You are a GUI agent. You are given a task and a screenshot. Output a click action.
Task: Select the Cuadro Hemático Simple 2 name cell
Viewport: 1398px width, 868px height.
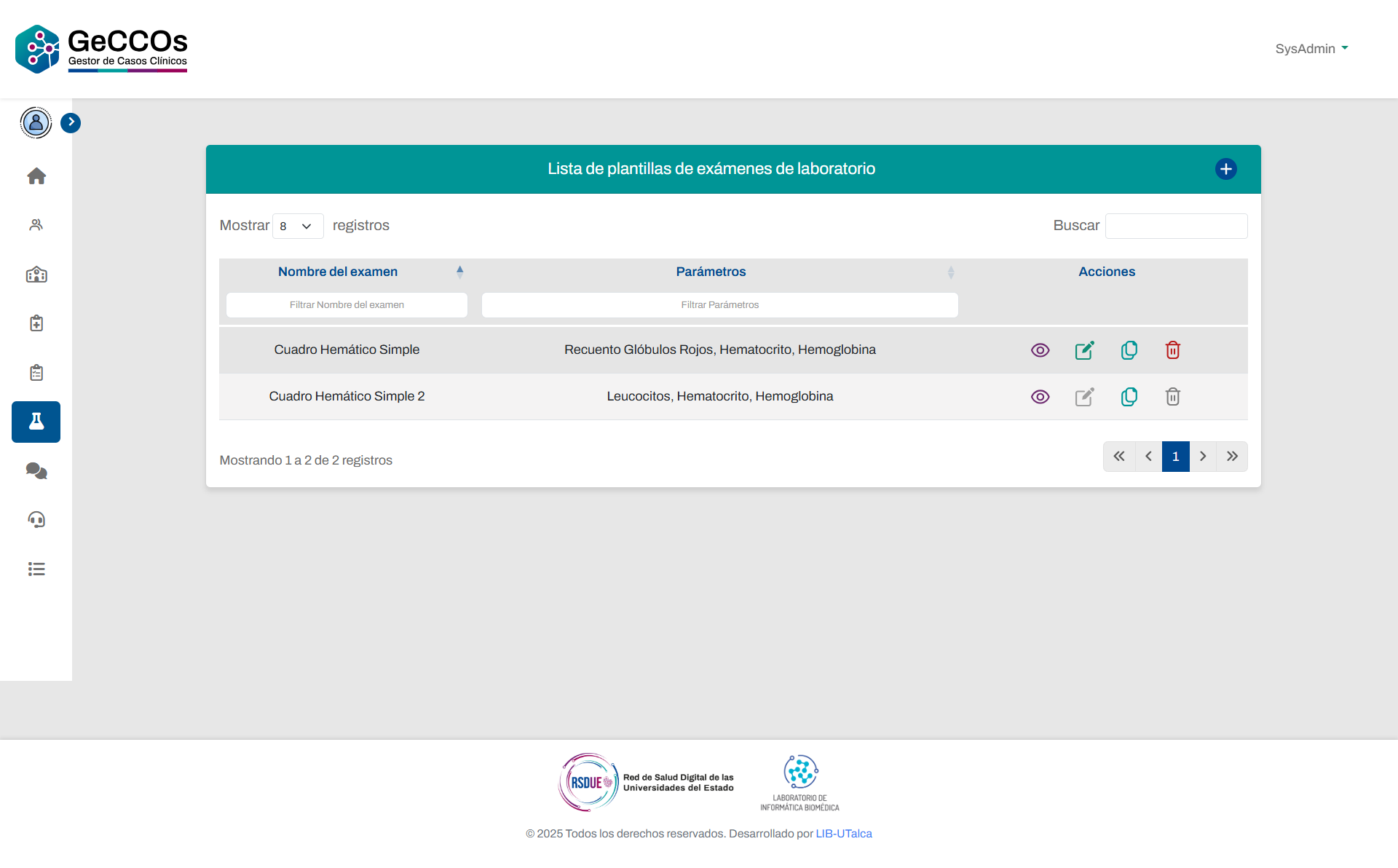click(347, 397)
